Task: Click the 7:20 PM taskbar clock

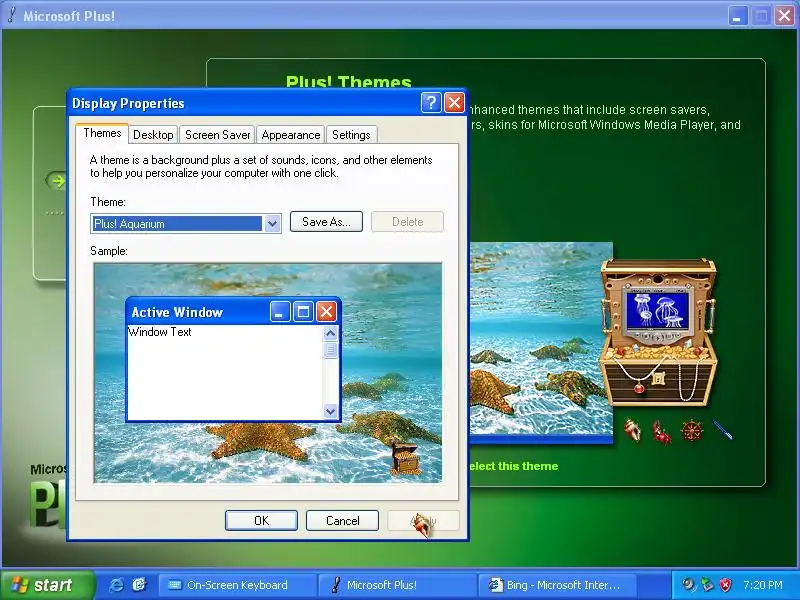Action: click(763, 585)
